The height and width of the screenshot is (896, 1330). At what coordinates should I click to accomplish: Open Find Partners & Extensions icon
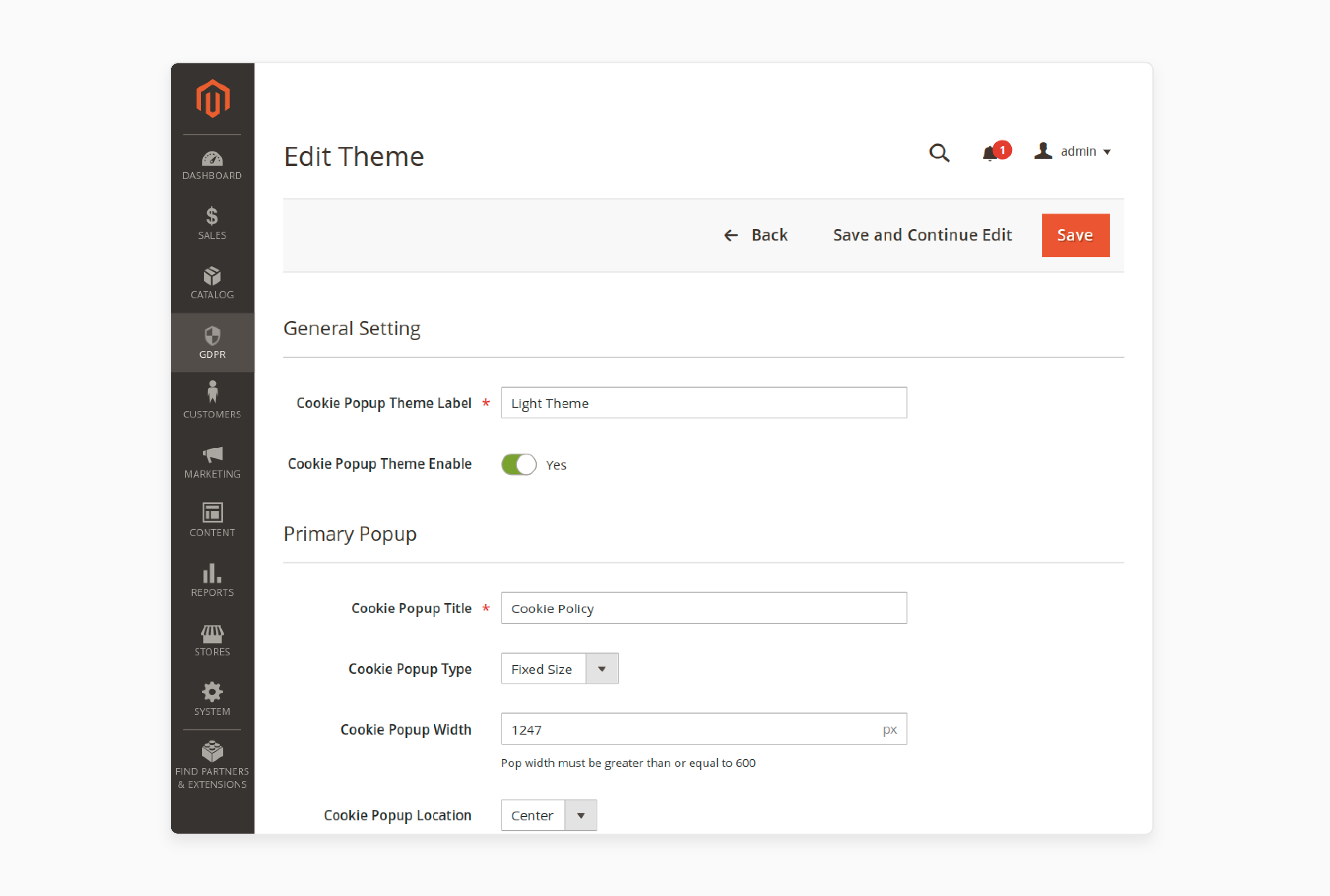click(212, 751)
